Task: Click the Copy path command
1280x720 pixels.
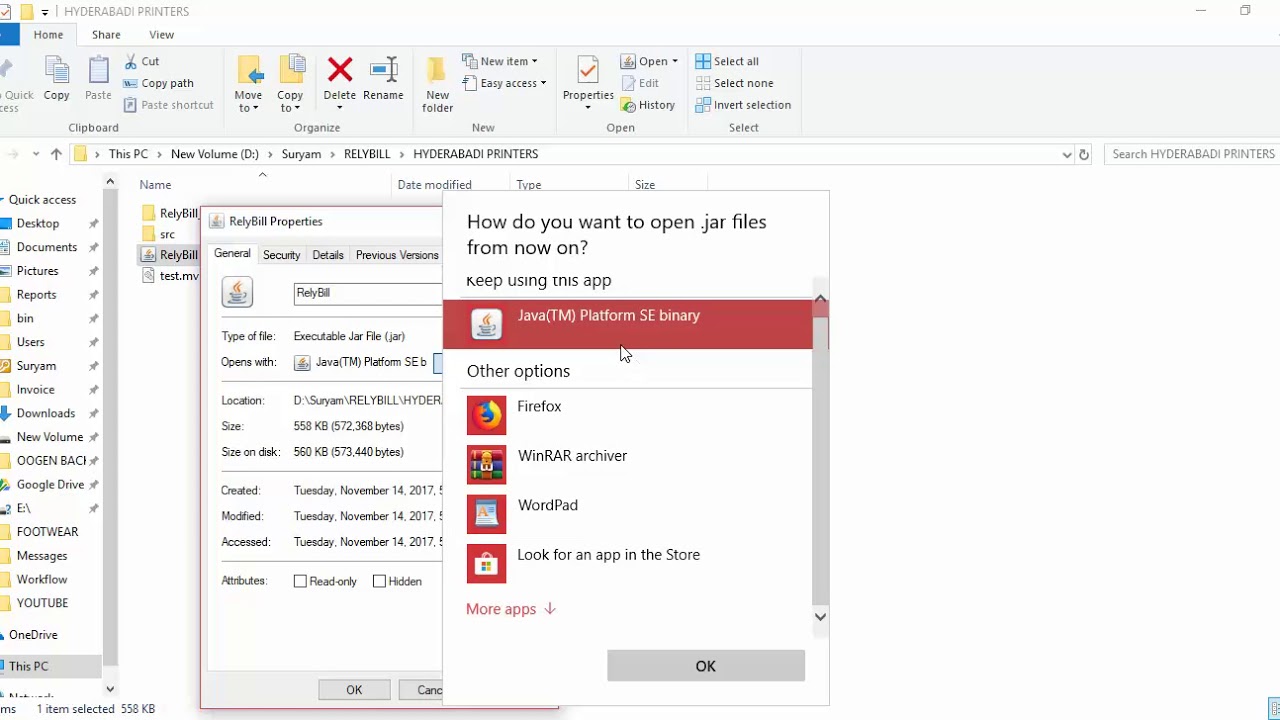Action: [x=158, y=83]
